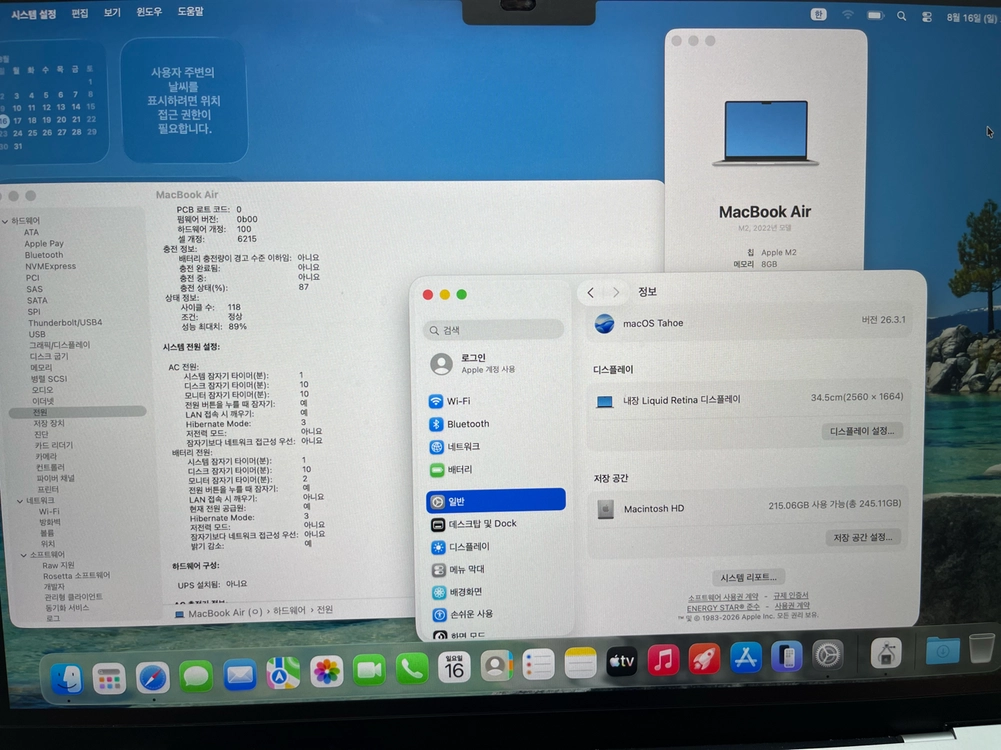The image size is (1001, 750).
Task: Go forward in System Settings navigation
Action: (616, 292)
